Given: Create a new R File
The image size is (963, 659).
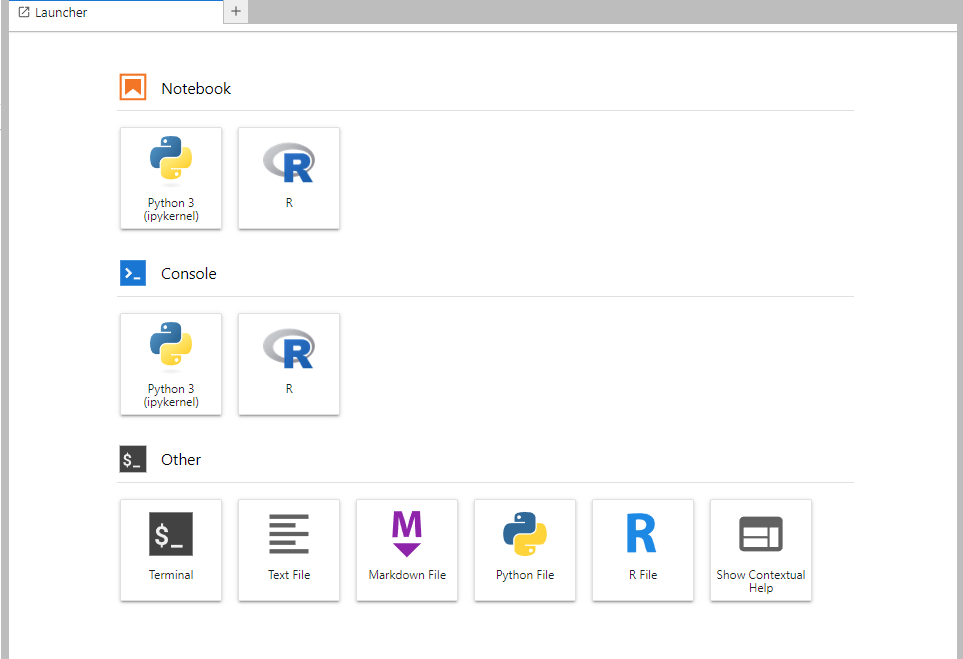Looking at the screenshot, I should click(x=642, y=550).
